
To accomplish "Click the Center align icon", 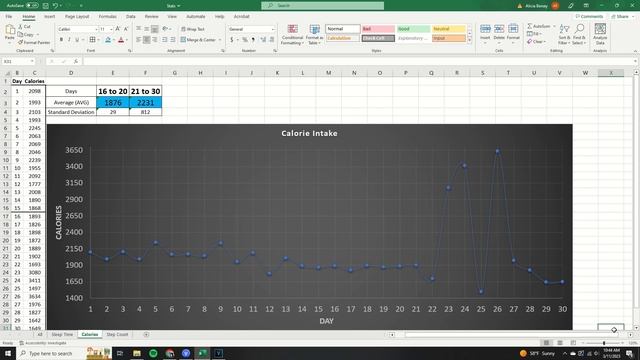I will coord(147,40).
